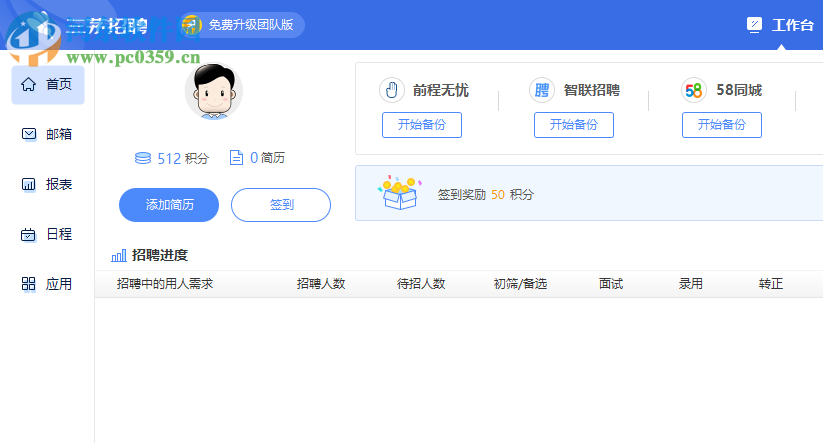Screen dimensions: 823x443
Task: Click the 面试 column header
Action: tap(611, 284)
